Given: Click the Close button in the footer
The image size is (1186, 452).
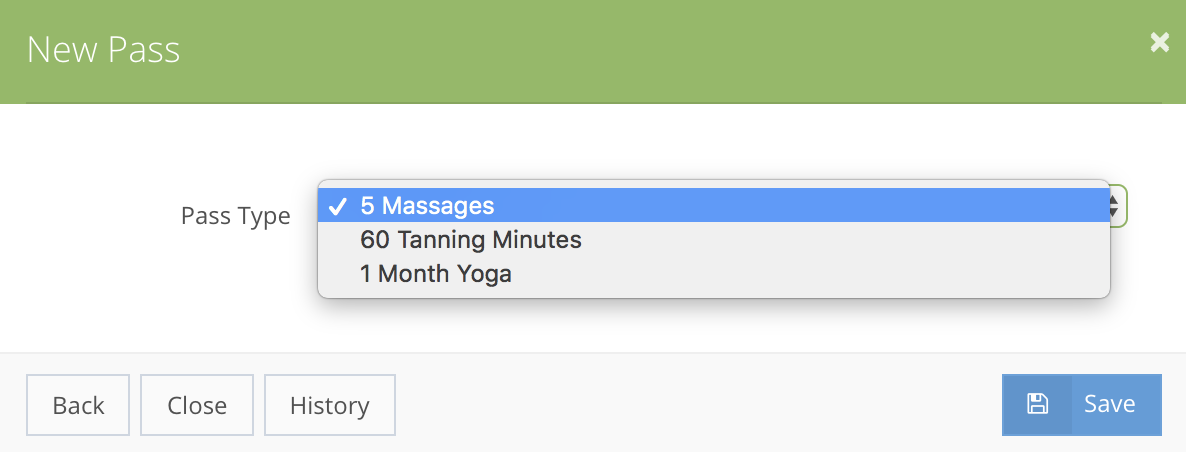Looking at the screenshot, I should (x=197, y=405).
